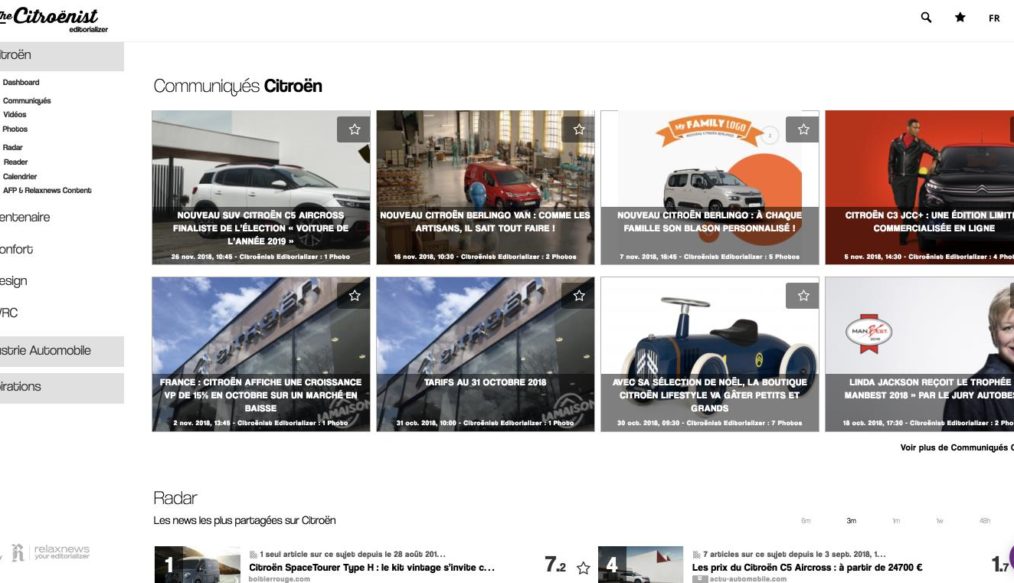This screenshot has width=1014, height=583.
Task: Favorite the sélection de Noël card star
Action: pyautogui.click(x=803, y=295)
